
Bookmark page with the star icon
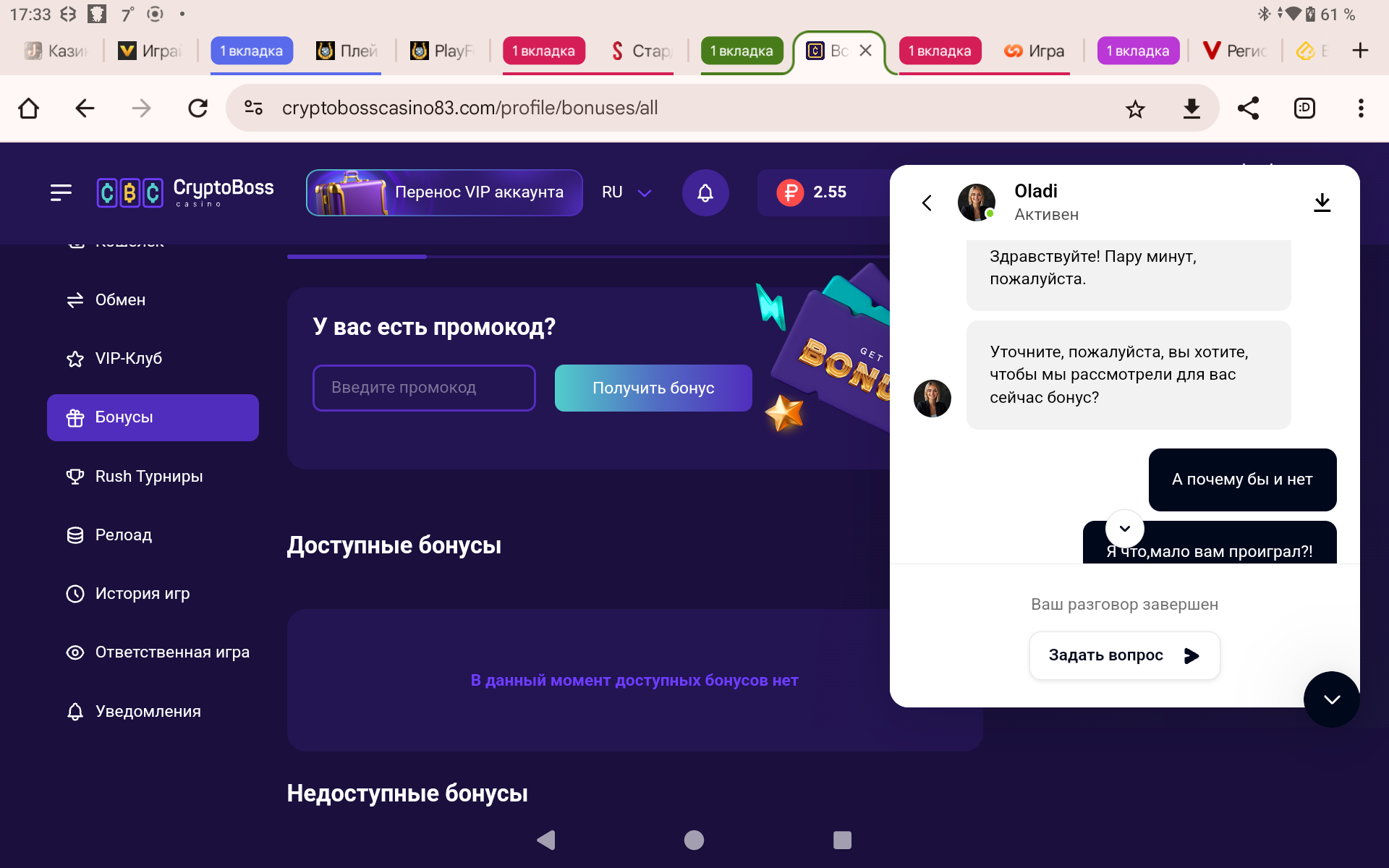click(1135, 109)
